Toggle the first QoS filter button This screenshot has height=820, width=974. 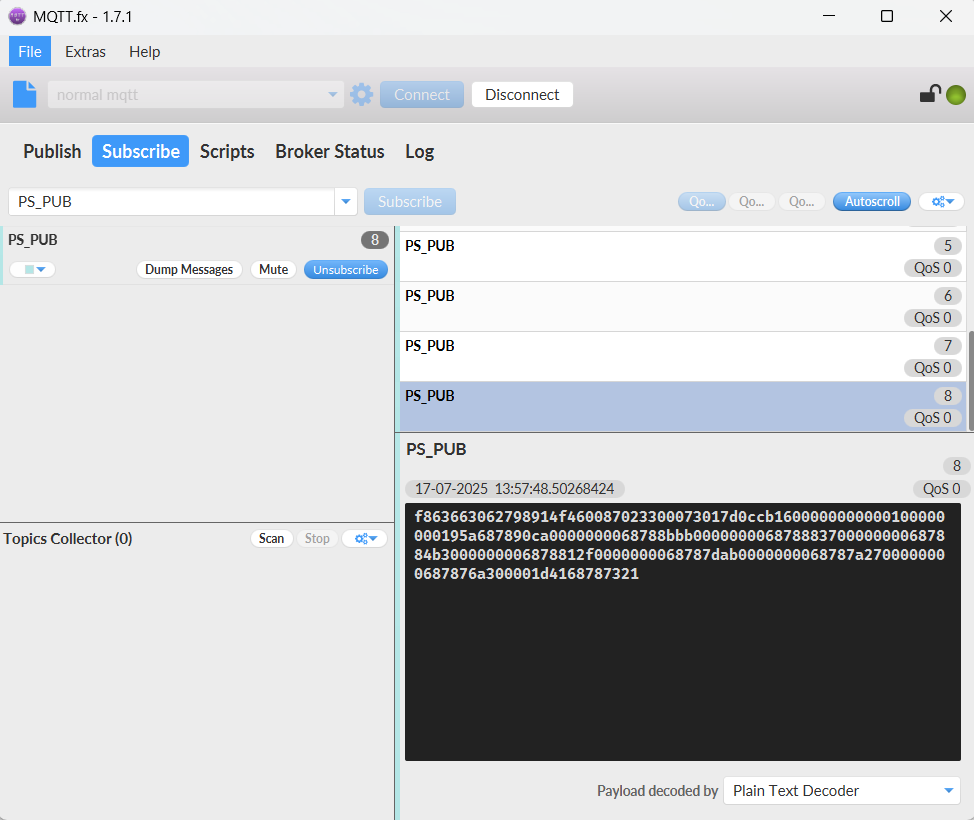coord(701,201)
